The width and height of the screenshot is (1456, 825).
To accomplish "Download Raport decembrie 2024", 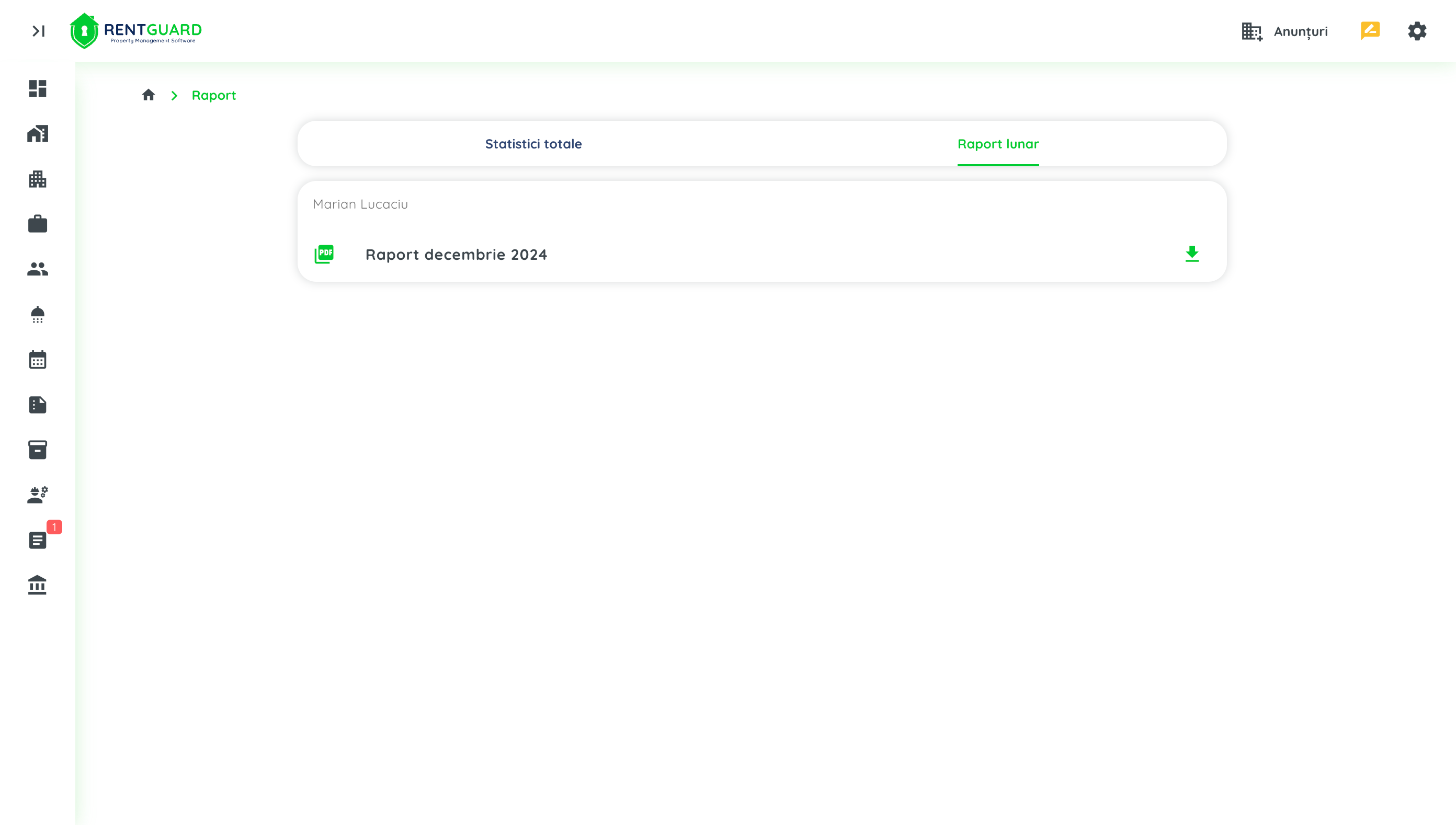I will [1191, 254].
